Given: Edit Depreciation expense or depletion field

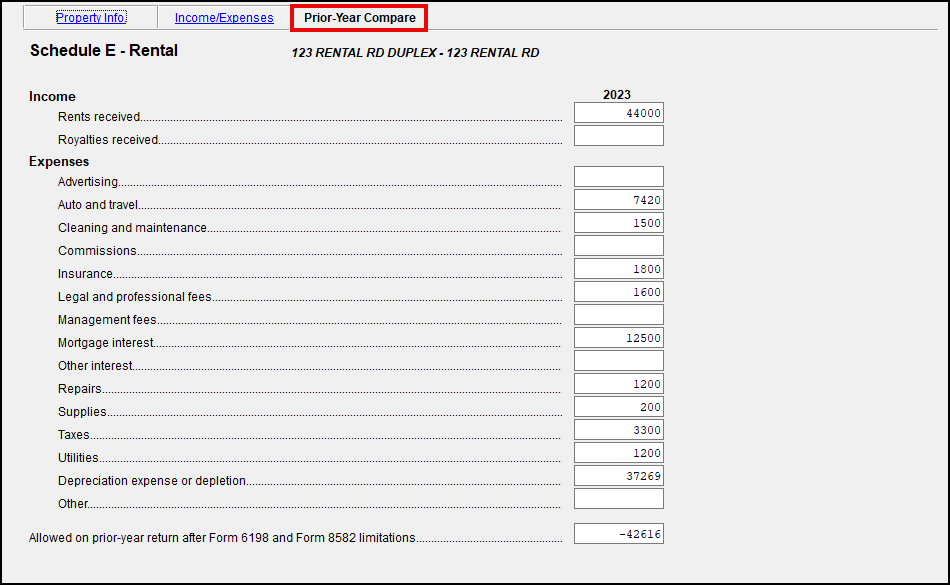Looking at the screenshot, I should point(619,476).
